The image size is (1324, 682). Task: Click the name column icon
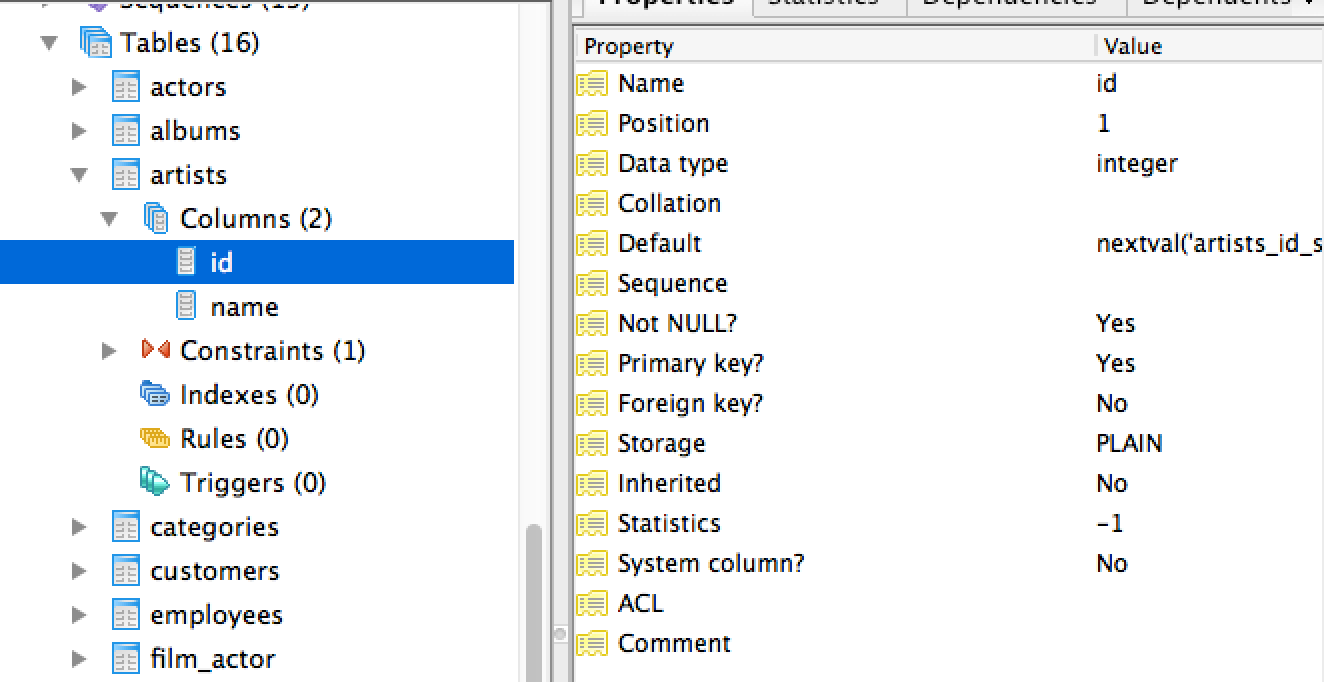(x=186, y=307)
